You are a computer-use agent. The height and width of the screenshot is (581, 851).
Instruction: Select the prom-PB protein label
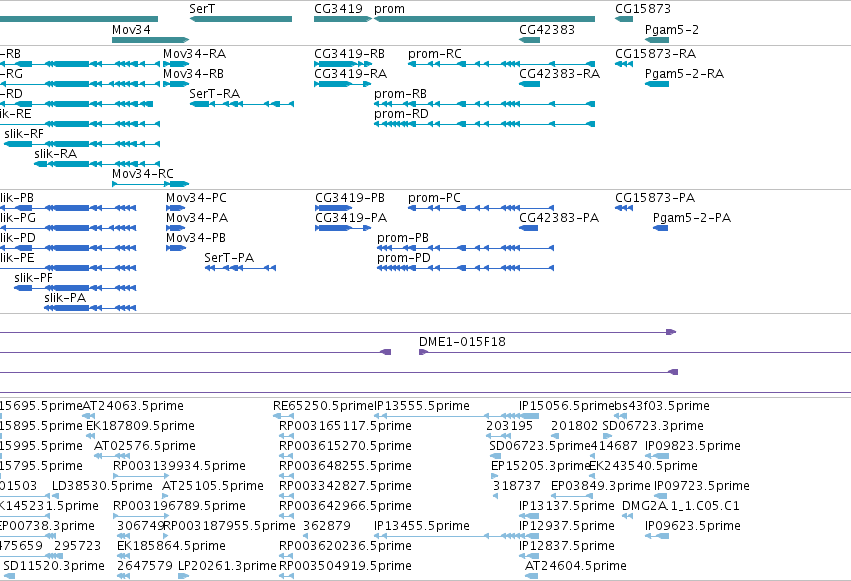click(403, 238)
